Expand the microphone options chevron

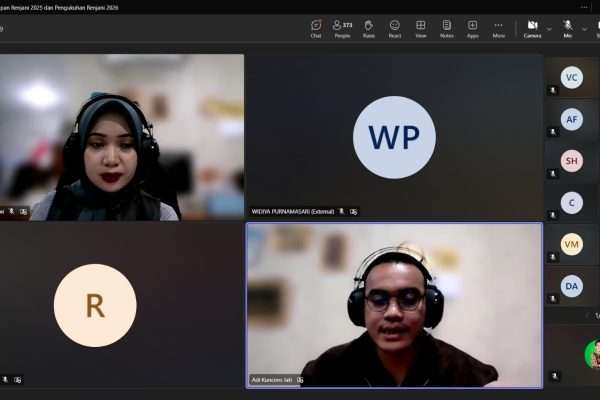click(585, 28)
